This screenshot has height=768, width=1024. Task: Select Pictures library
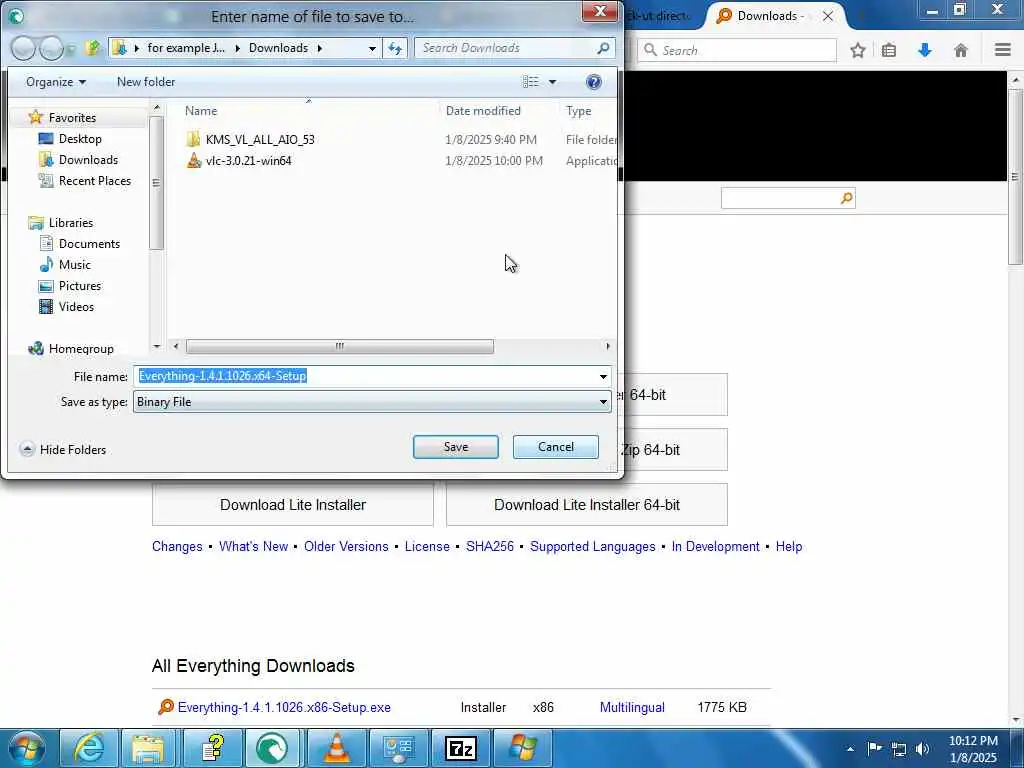coord(80,285)
